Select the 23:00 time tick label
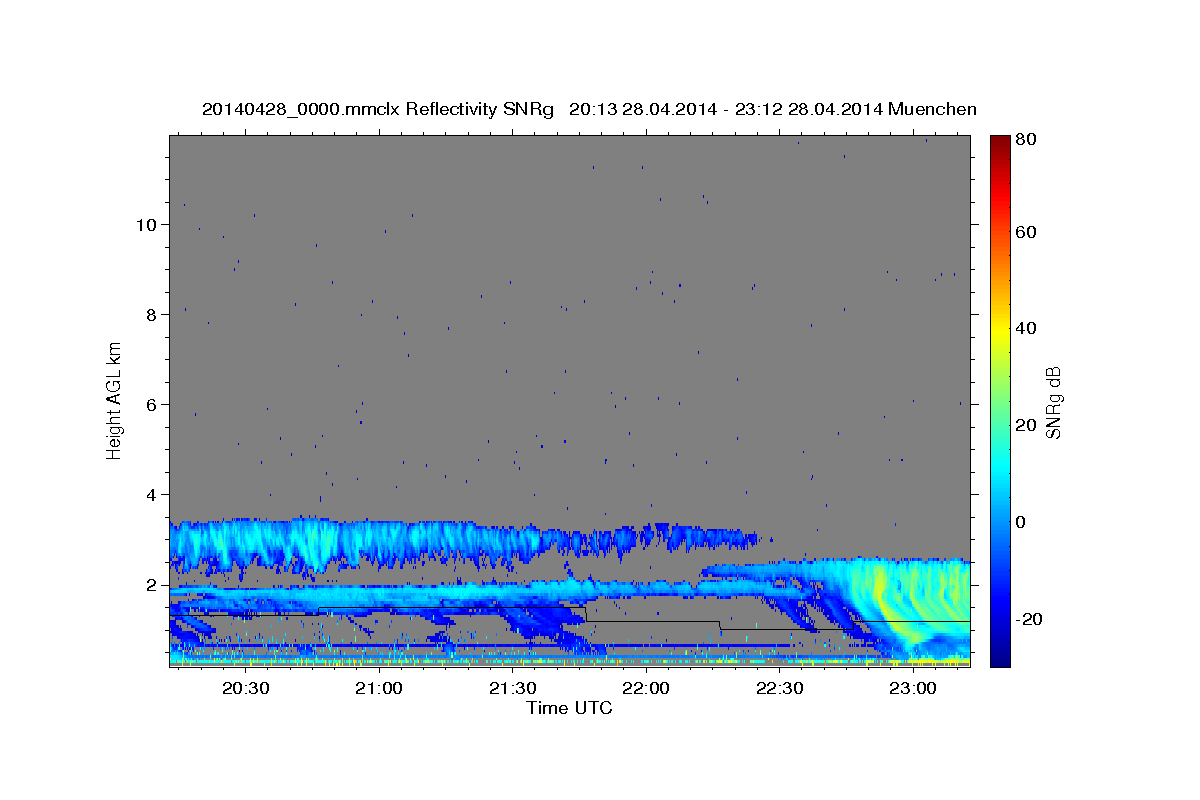 coord(913,688)
